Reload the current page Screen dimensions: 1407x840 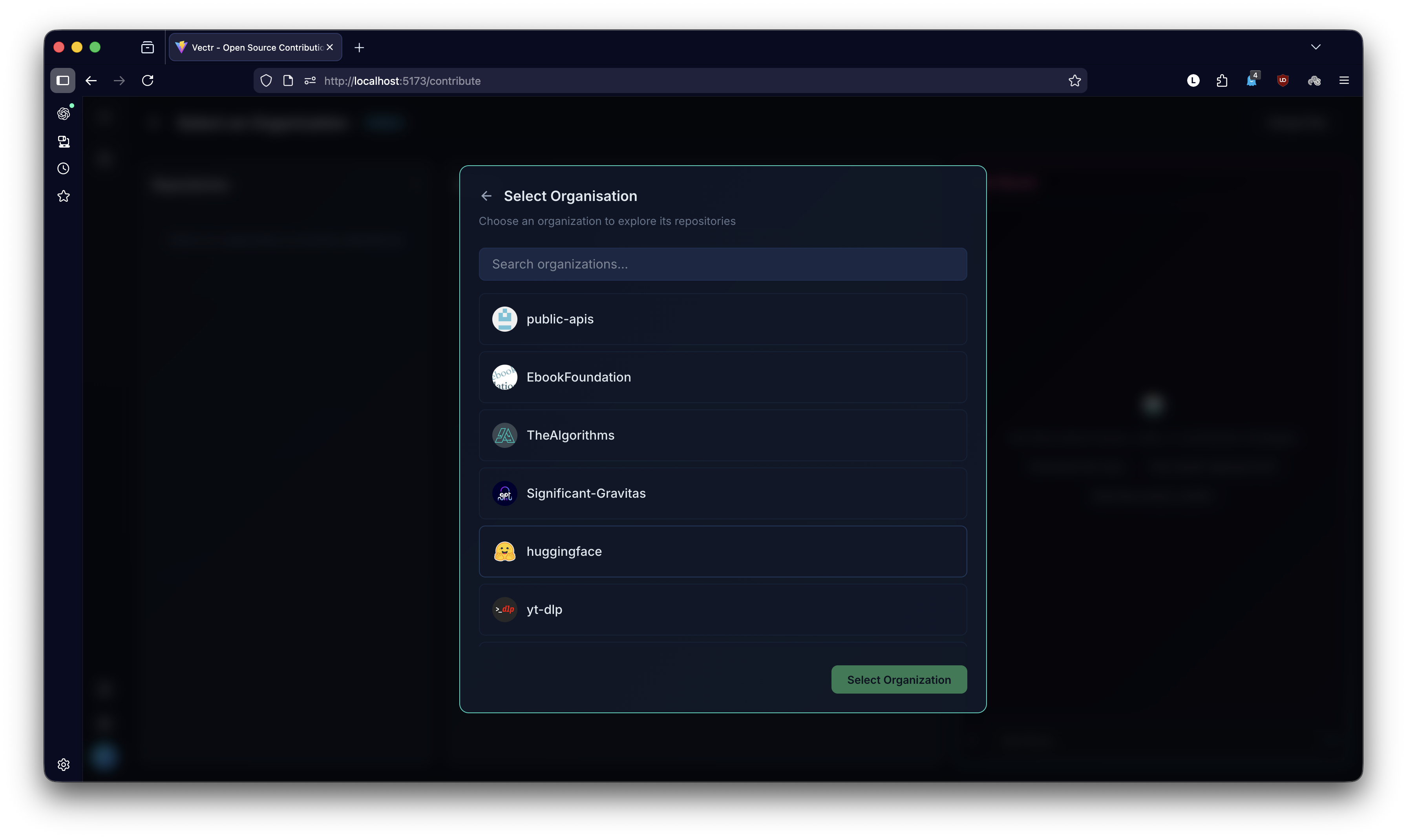[x=148, y=80]
